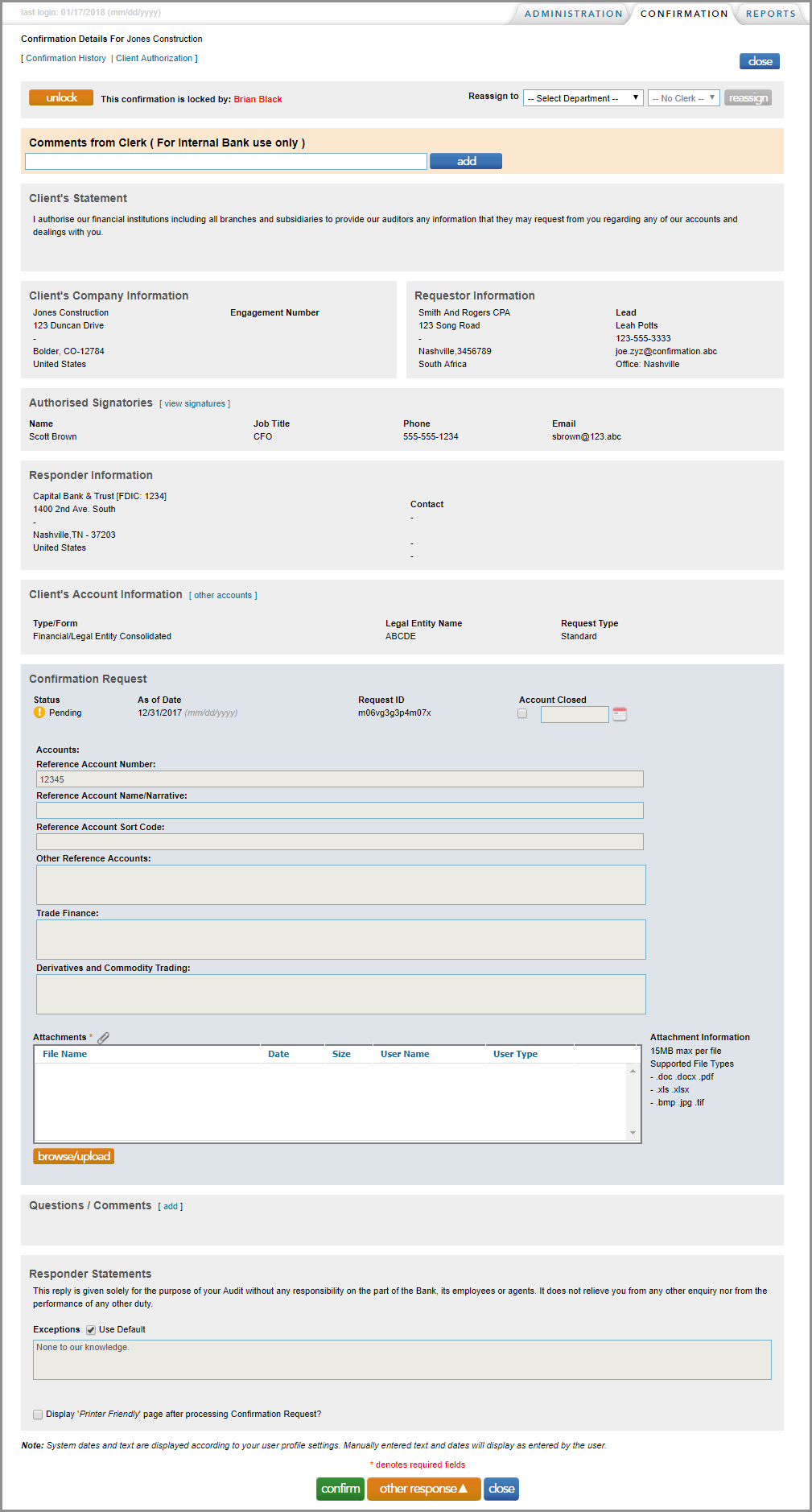Add the clerk comment with add button
Screen dimensions: 812x1512
(466, 161)
